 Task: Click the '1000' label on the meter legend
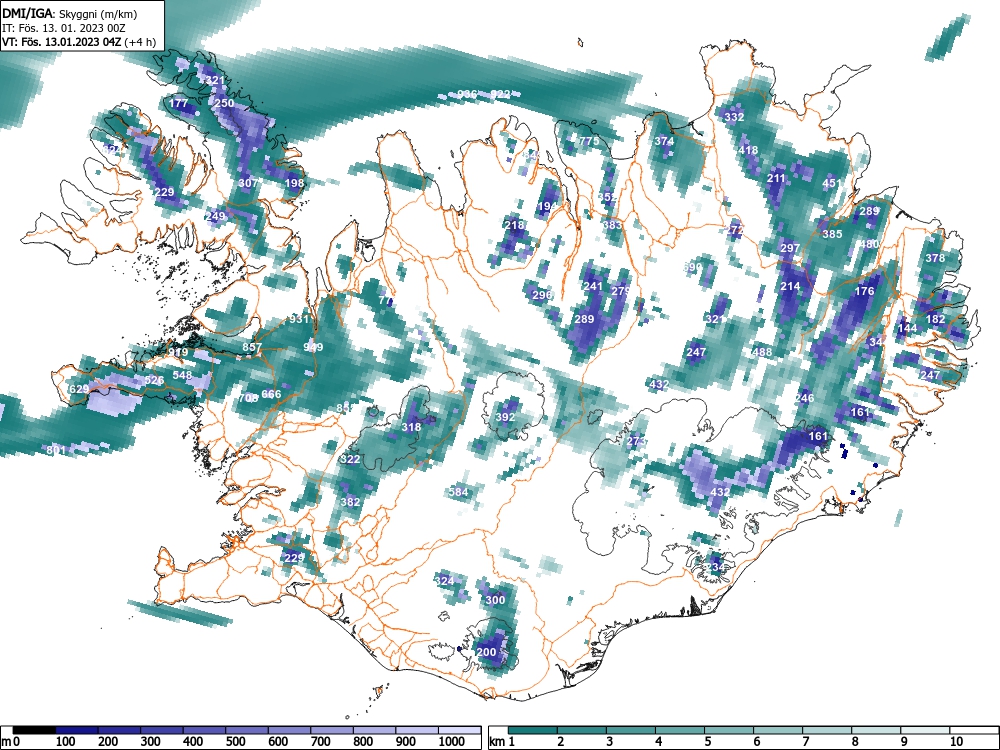[x=452, y=742]
